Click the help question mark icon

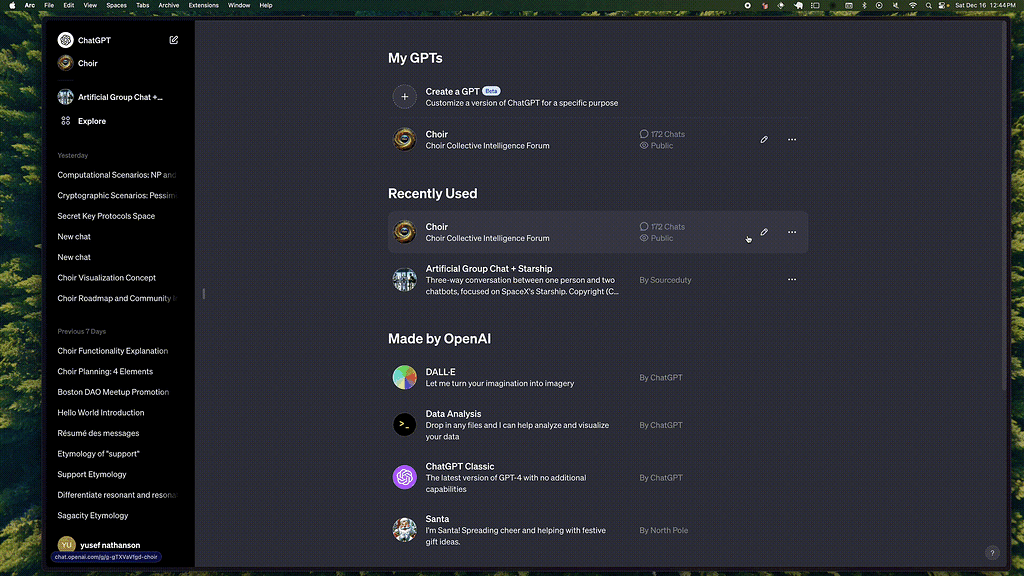click(992, 552)
